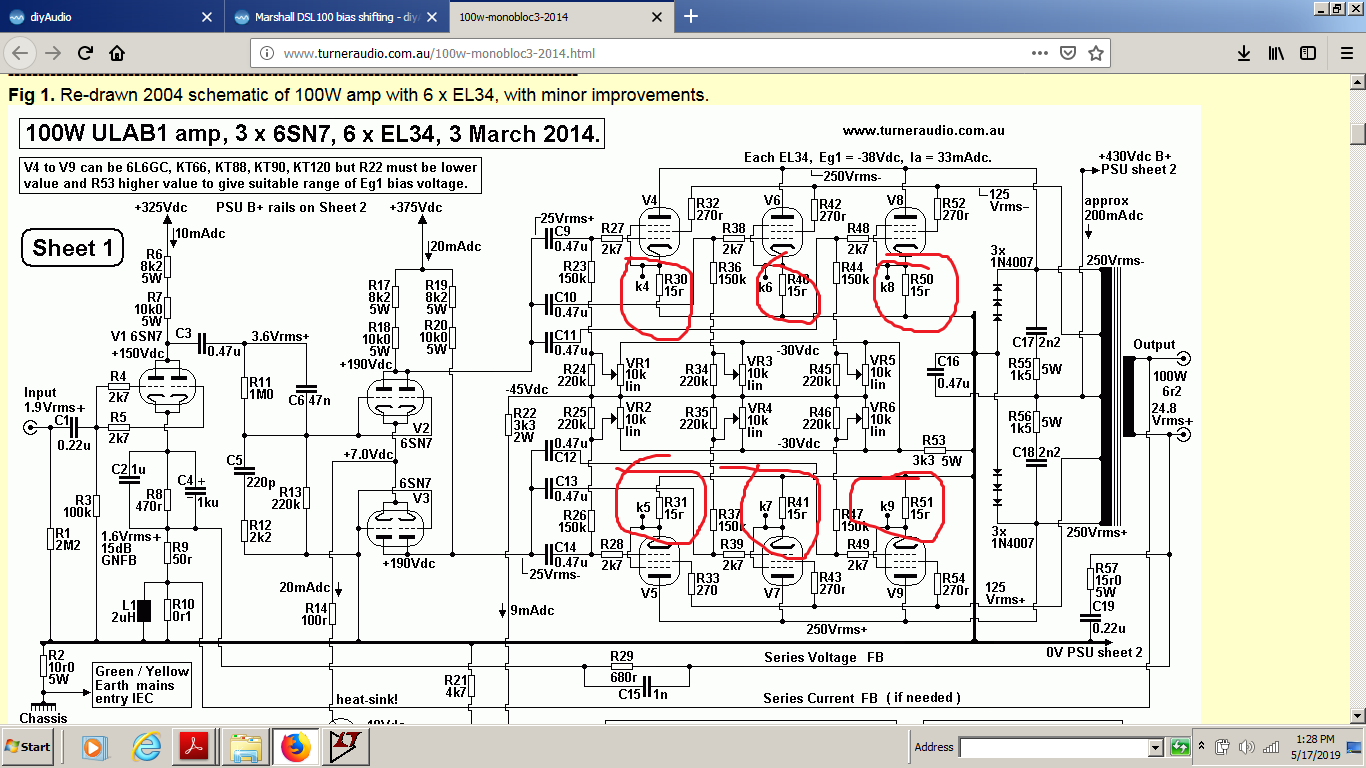
Task: Open Windows Explorer folder in taskbar
Action: [245, 747]
